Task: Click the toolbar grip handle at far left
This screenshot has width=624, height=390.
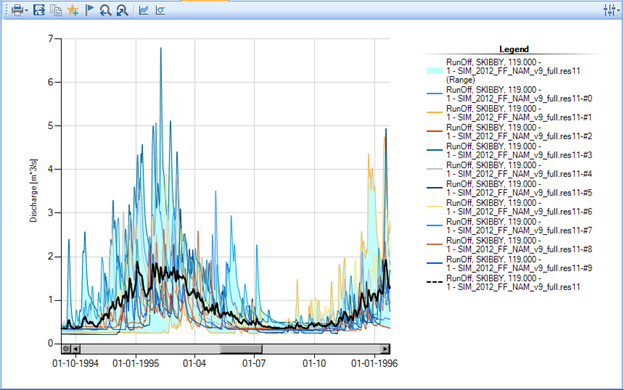Action: click(6, 10)
